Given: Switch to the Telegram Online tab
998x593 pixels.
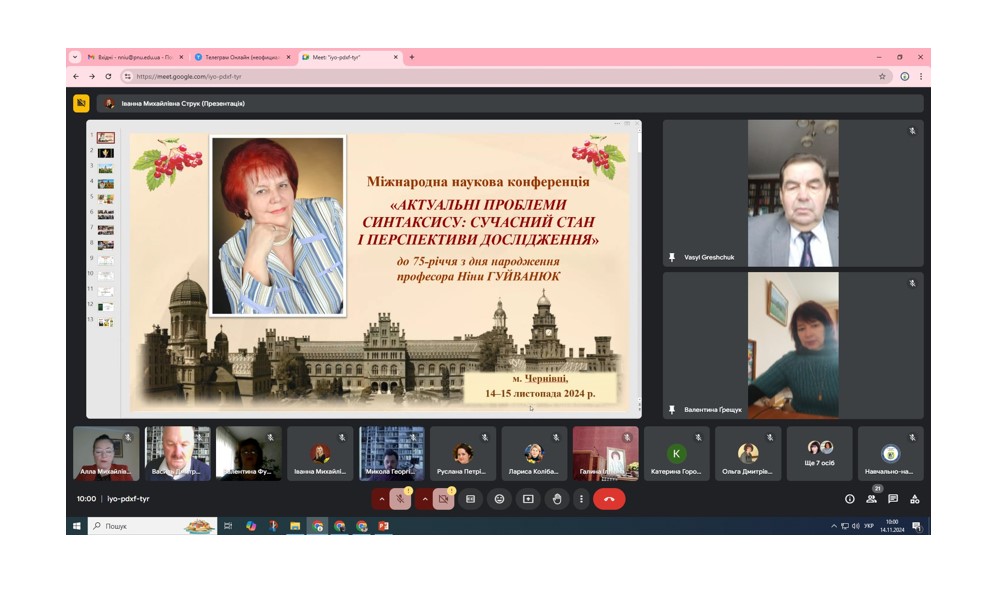Looking at the screenshot, I should click(242, 57).
